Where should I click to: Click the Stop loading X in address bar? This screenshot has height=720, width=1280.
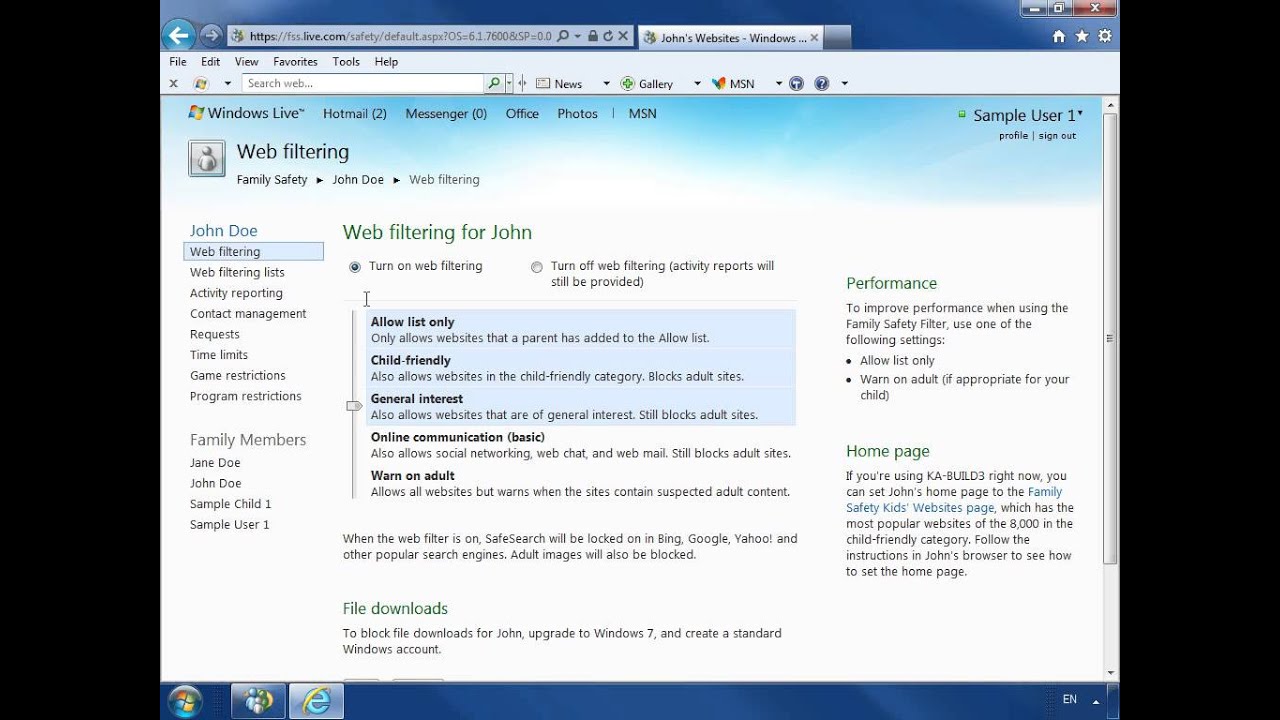[622, 37]
